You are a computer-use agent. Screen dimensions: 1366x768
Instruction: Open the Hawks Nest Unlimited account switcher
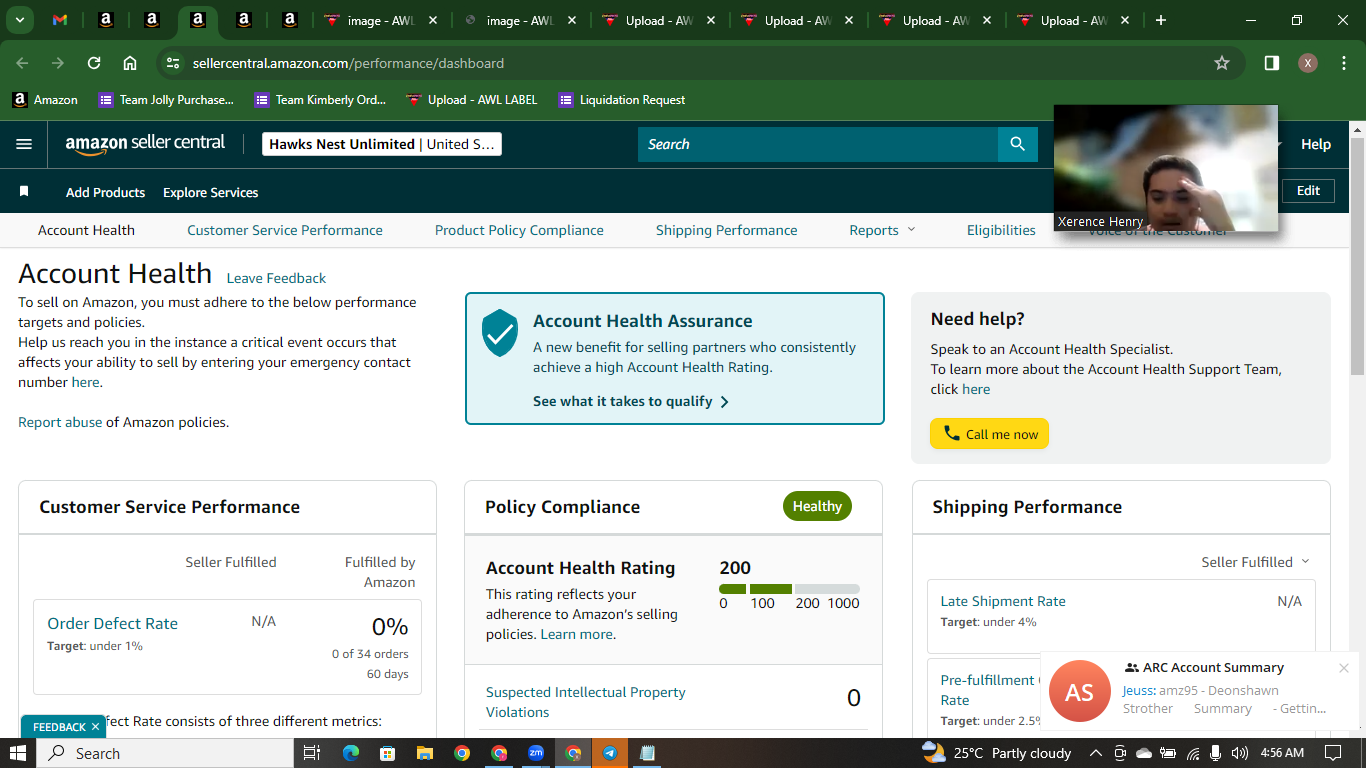(381, 144)
